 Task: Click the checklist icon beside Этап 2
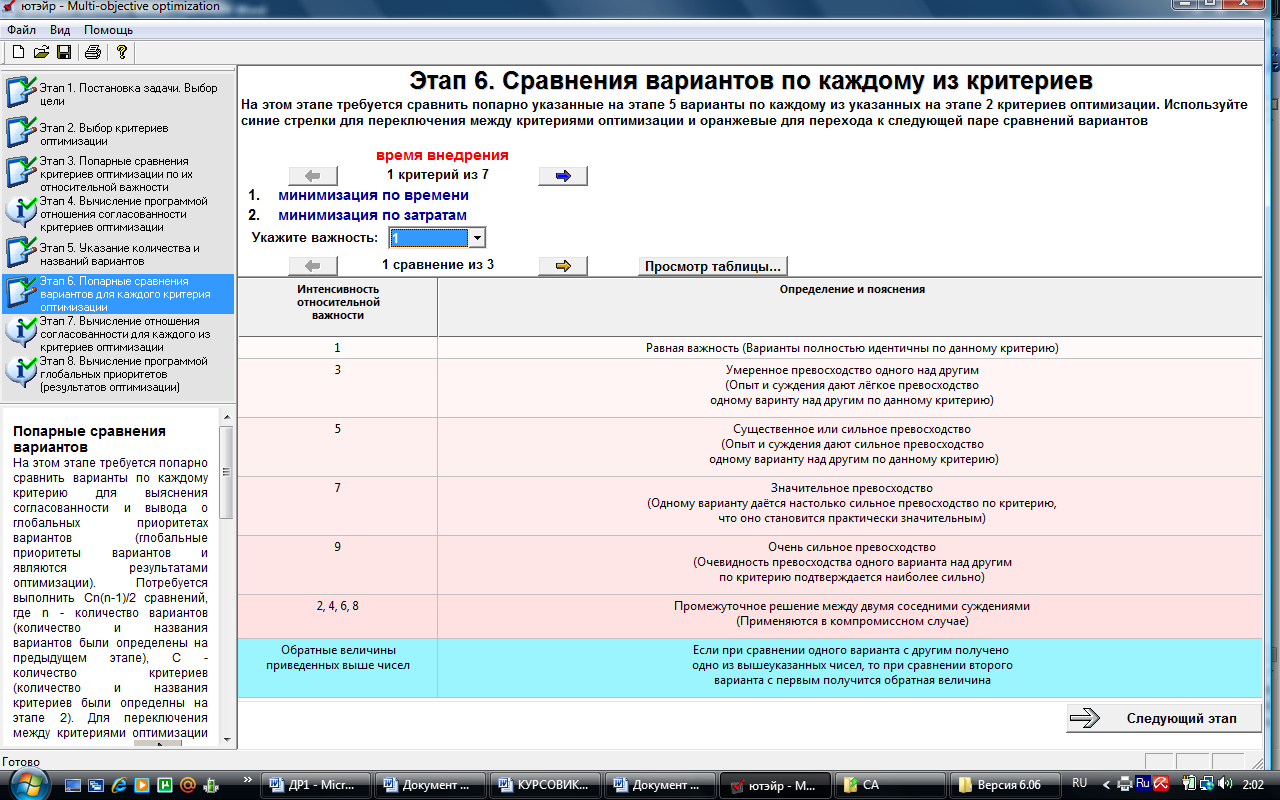21,132
